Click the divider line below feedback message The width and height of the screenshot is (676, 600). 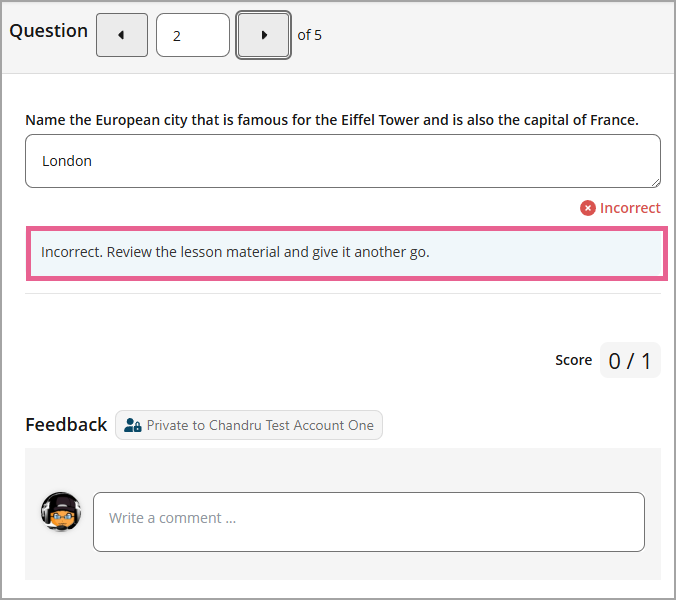pos(343,293)
